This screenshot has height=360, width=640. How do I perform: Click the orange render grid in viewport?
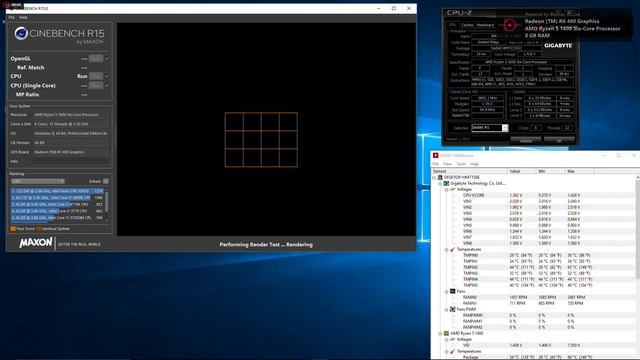(261, 140)
